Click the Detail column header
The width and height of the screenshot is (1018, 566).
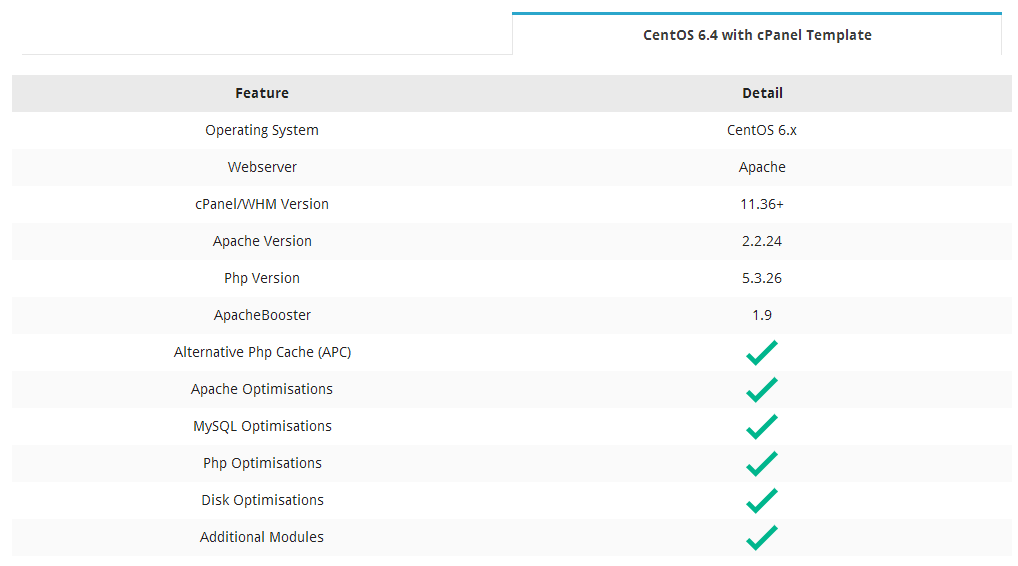click(762, 93)
